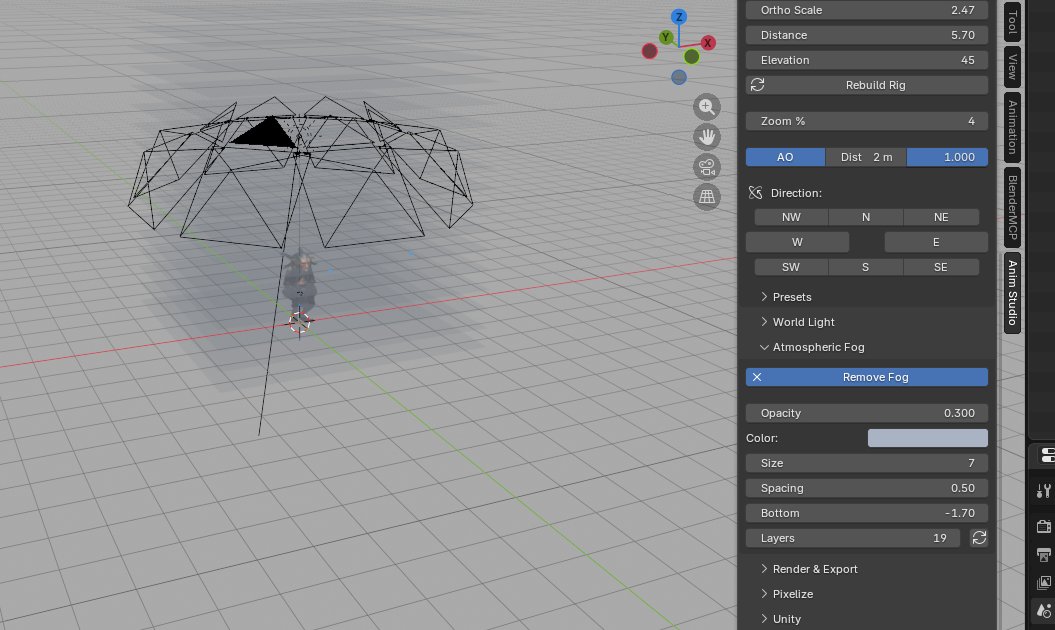Image resolution: width=1055 pixels, height=630 pixels.
Task: Open the Tool sidebar tab
Action: tap(1012, 22)
